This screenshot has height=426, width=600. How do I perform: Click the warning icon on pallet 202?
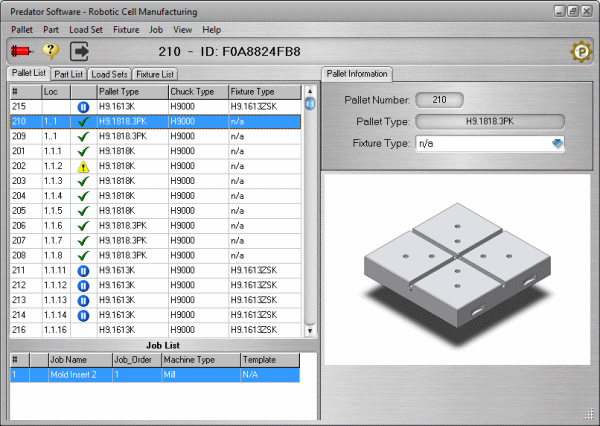[83, 166]
